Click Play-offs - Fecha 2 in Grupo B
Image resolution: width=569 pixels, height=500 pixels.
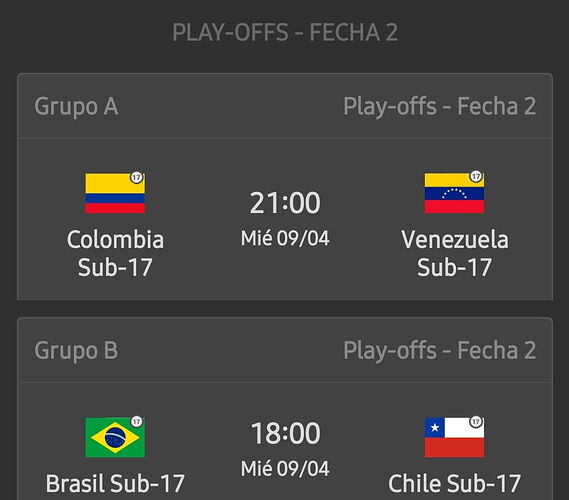coord(439,351)
